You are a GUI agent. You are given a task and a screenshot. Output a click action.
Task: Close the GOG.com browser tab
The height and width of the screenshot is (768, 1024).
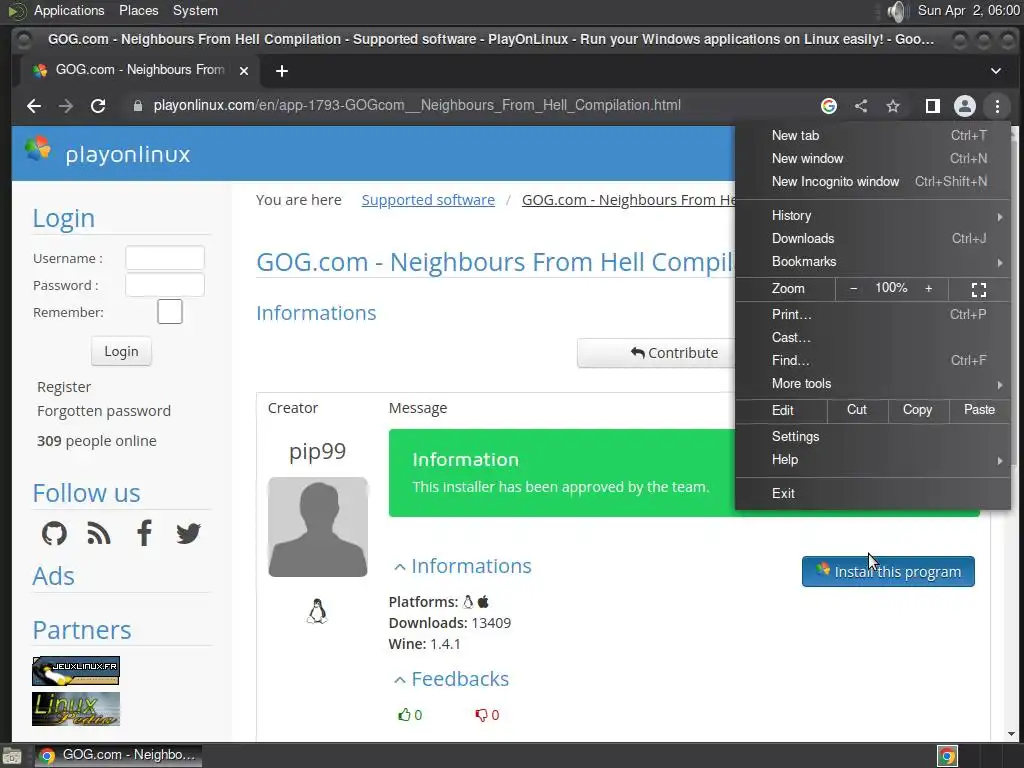[244, 71]
